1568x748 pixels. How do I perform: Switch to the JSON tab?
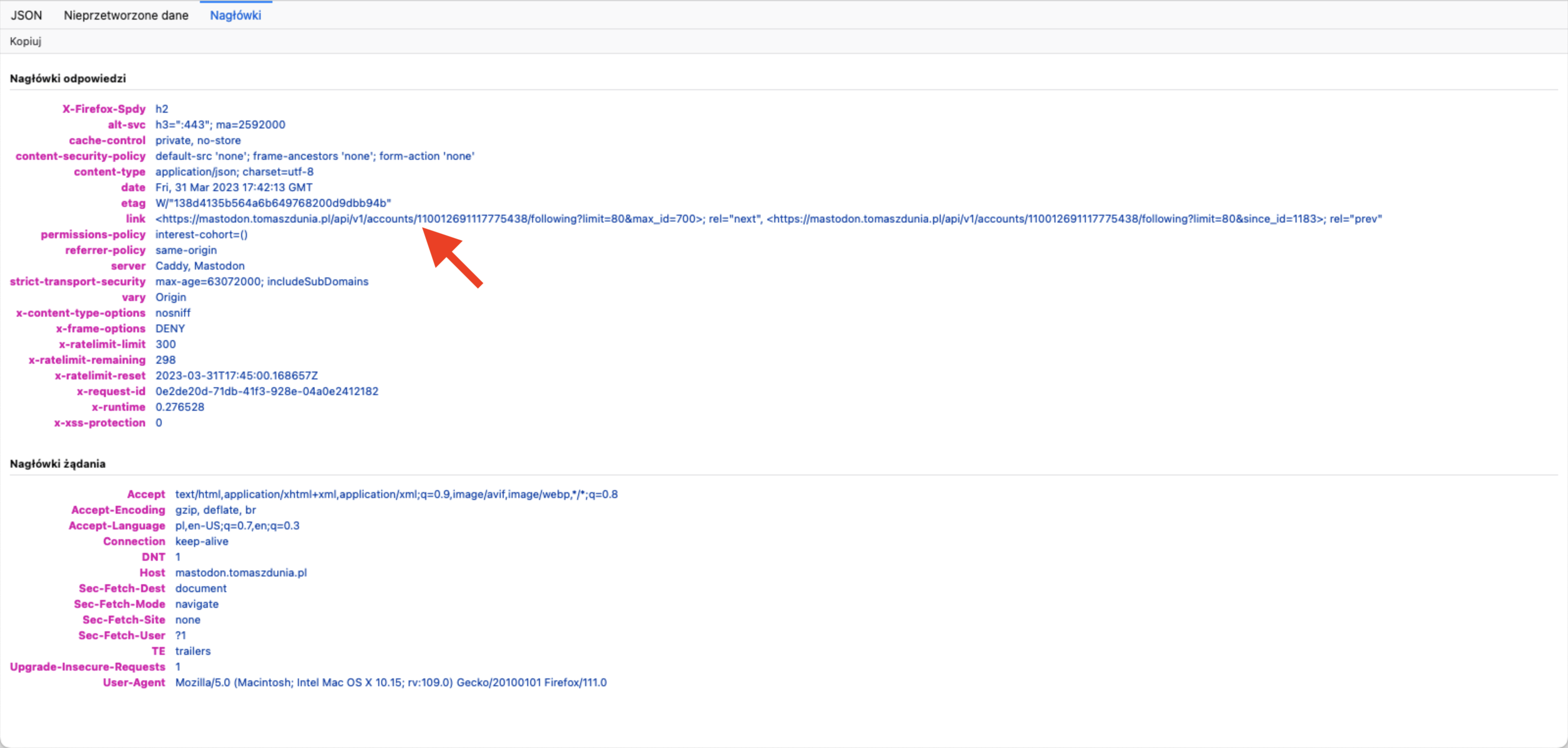tap(26, 15)
